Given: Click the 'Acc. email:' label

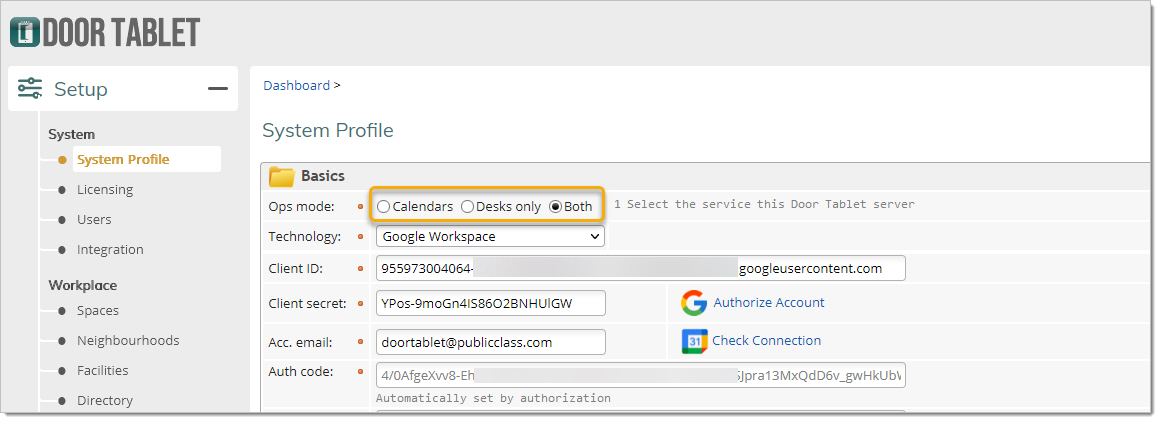Looking at the screenshot, I should (300, 343).
